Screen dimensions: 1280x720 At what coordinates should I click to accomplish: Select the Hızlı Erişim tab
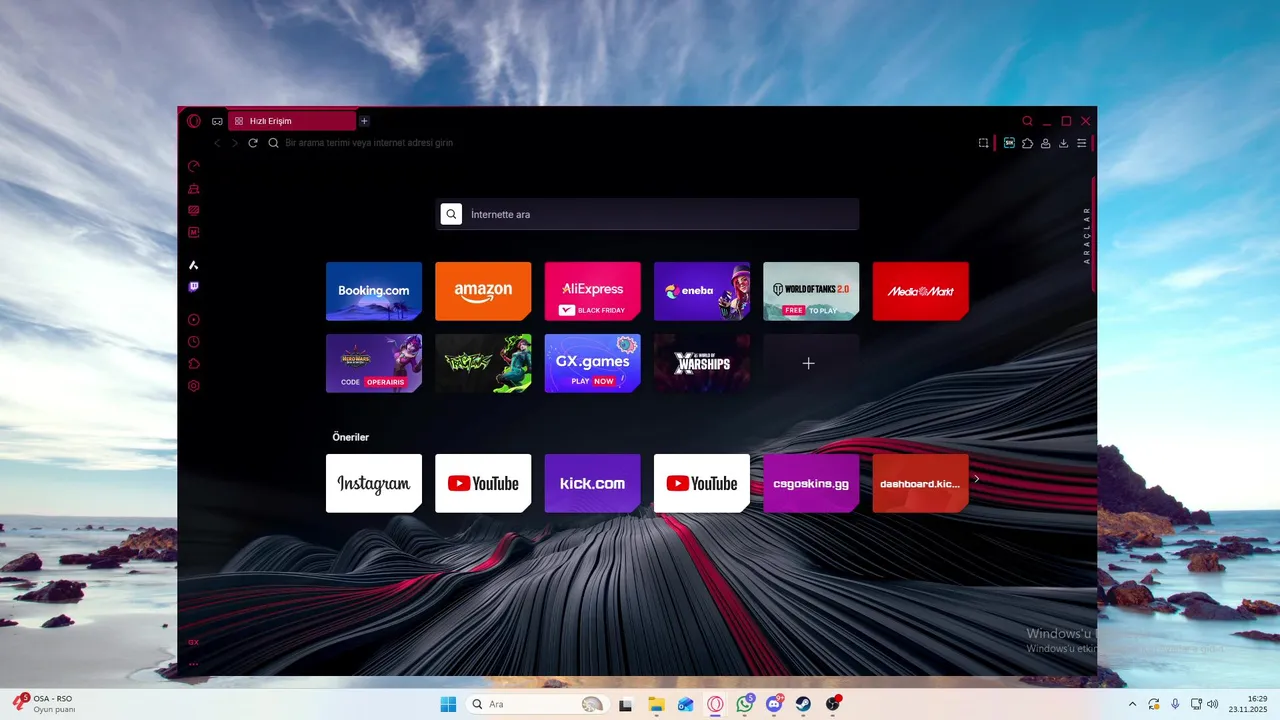pos(292,121)
